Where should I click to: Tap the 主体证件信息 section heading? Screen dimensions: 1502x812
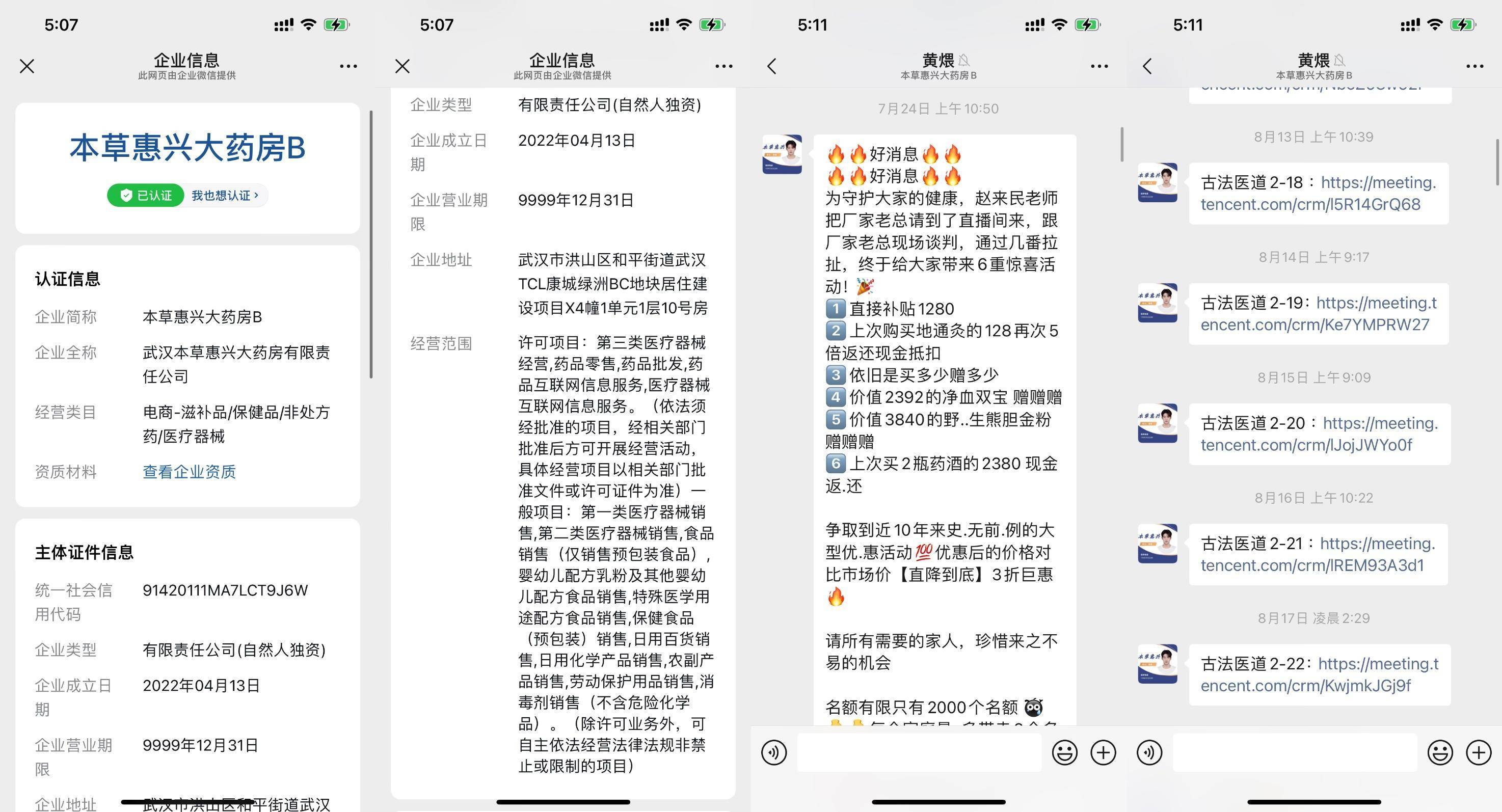(84, 552)
